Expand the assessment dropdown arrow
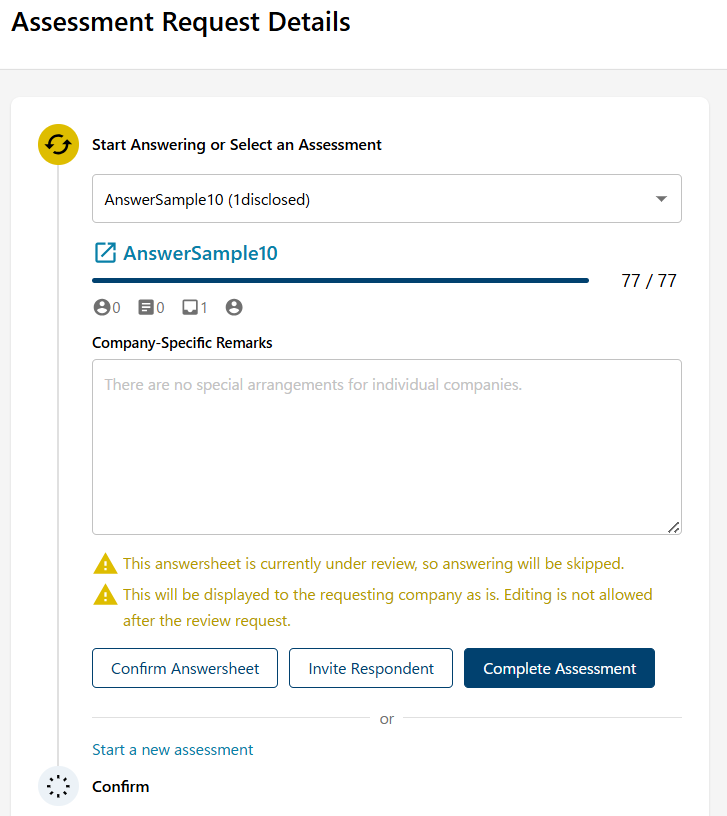Image resolution: width=727 pixels, height=816 pixels. 661,199
